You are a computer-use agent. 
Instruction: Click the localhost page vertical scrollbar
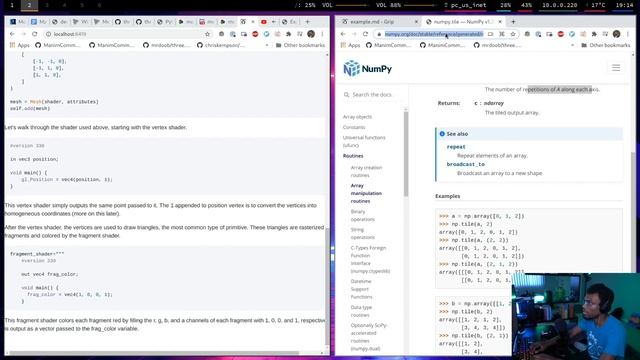tap(327, 286)
